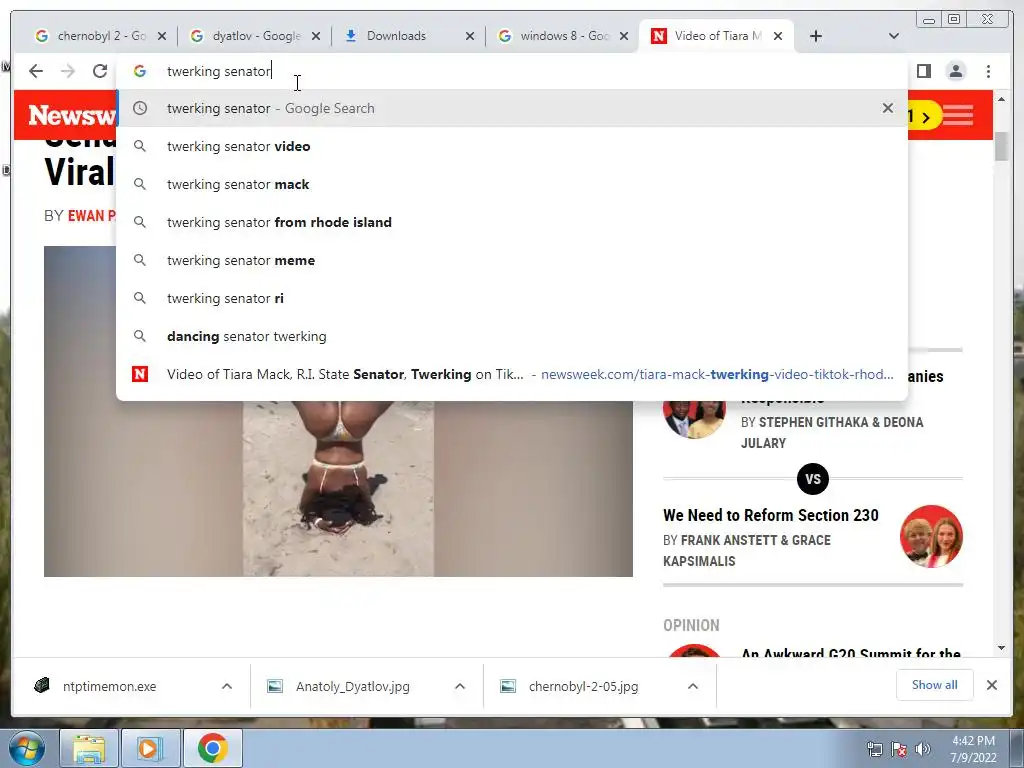Click author names Stephen Githaka & Deona Julary
This screenshot has height=768, width=1024.
(x=832, y=432)
